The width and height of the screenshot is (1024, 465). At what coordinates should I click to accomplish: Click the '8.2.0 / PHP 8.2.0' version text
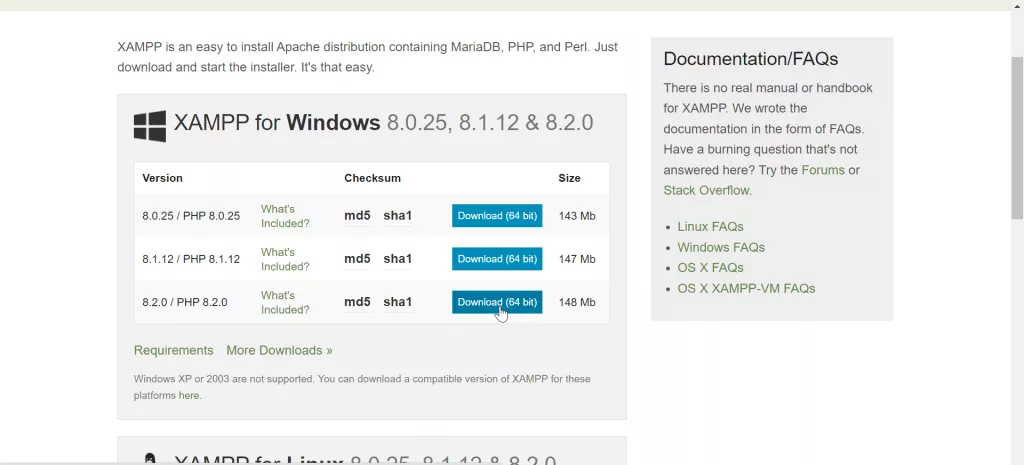(185, 302)
